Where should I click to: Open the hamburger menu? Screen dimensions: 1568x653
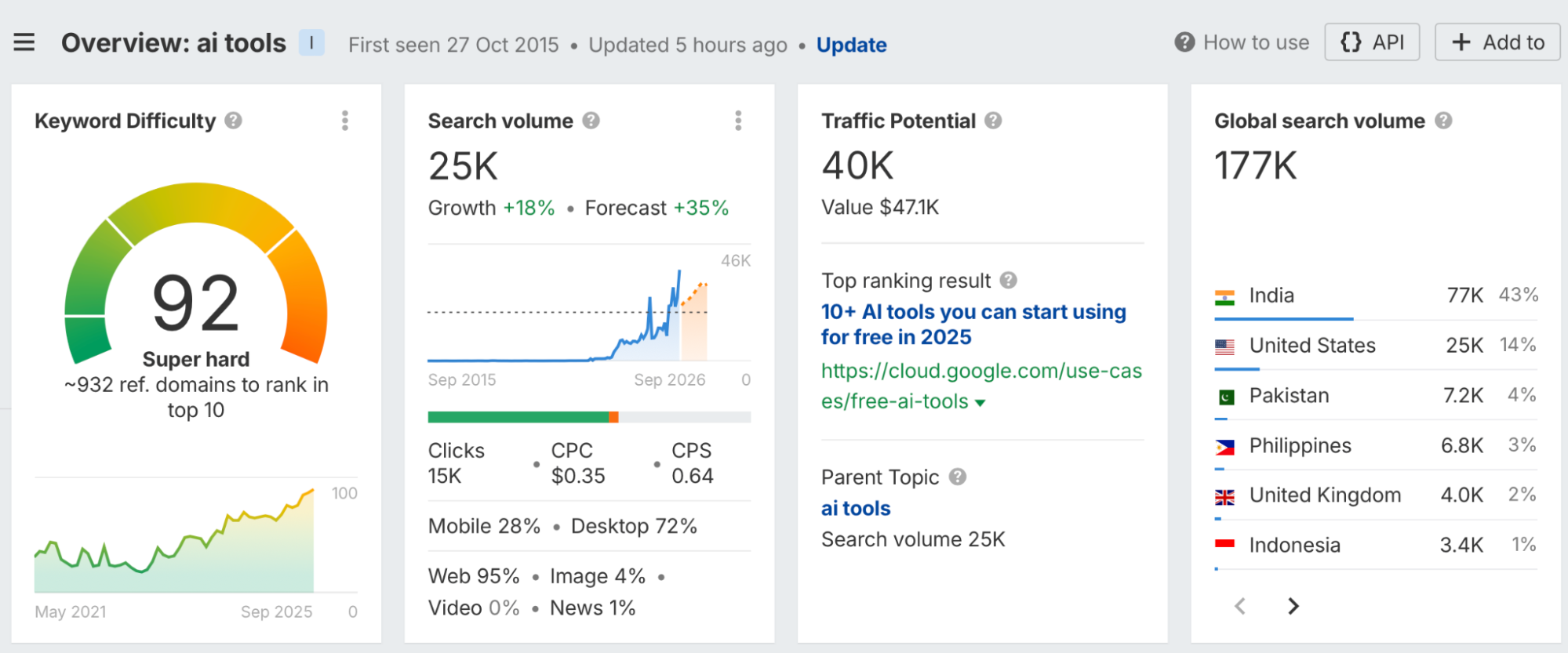point(24,42)
